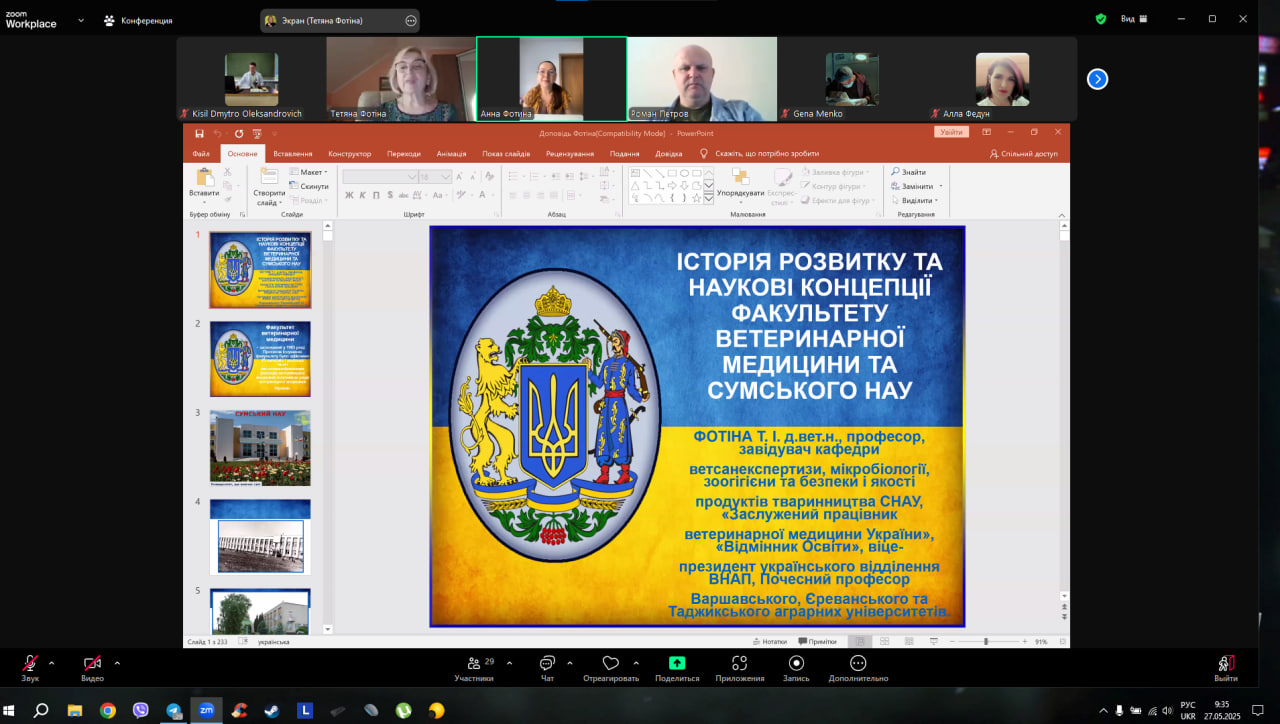Image resolution: width=1280 pixels, height=724 pixels.
Task: Show next participants with the blue arrow
Action: point(1097,79)
